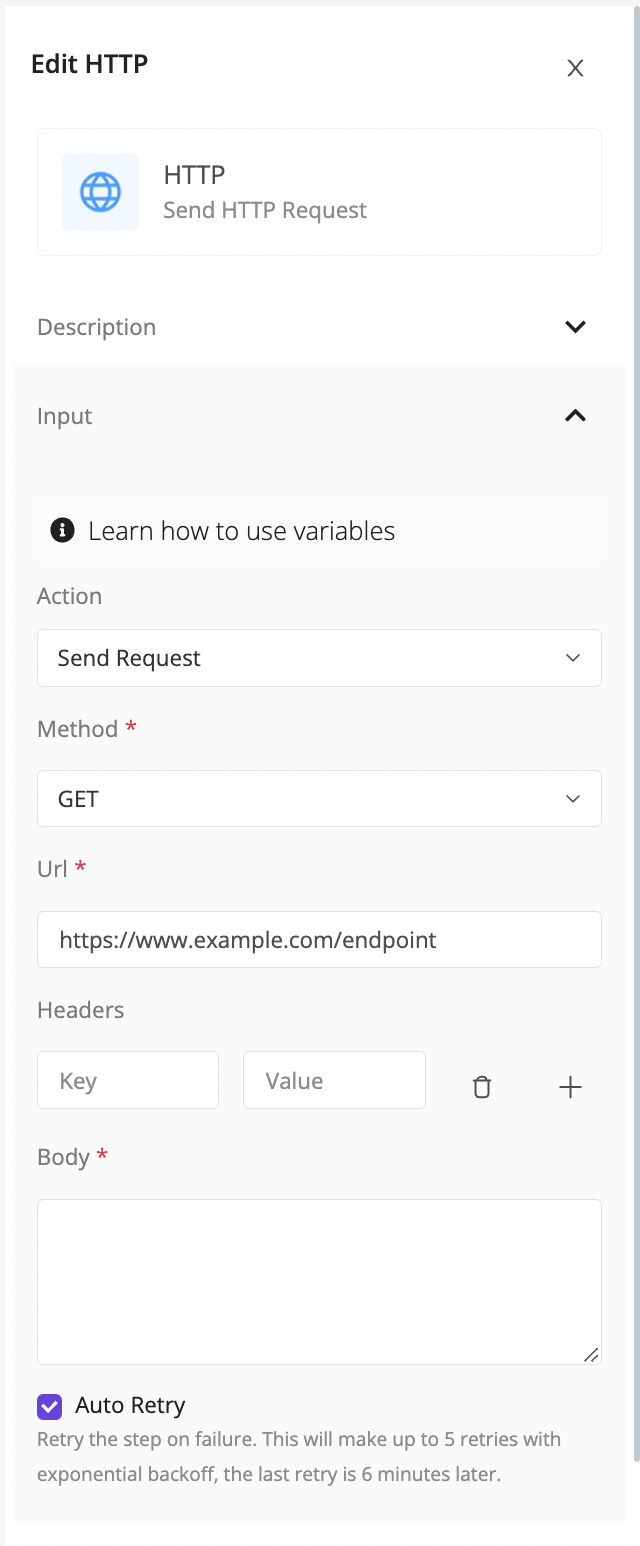The height and width of the screenshot is (1546, 640).
Task: Delete the header row with trash icon
Action: pos(482,1087)
